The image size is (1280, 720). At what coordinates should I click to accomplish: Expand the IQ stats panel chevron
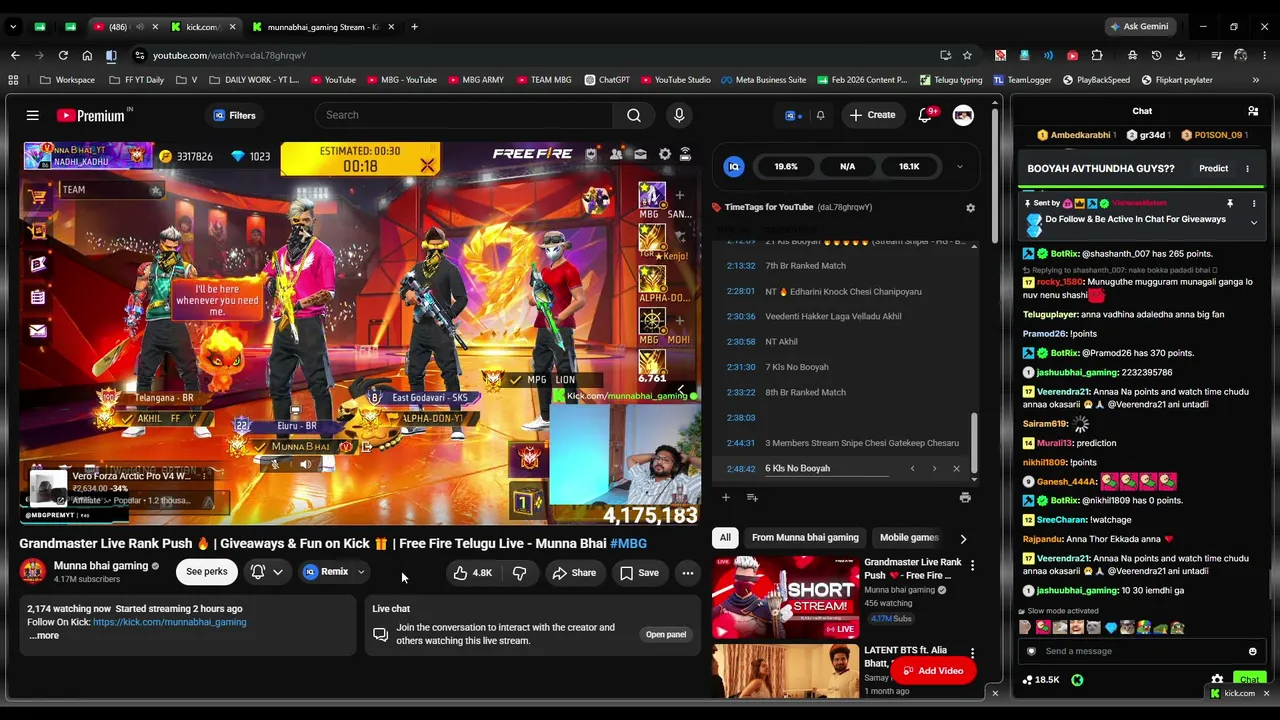959,167
